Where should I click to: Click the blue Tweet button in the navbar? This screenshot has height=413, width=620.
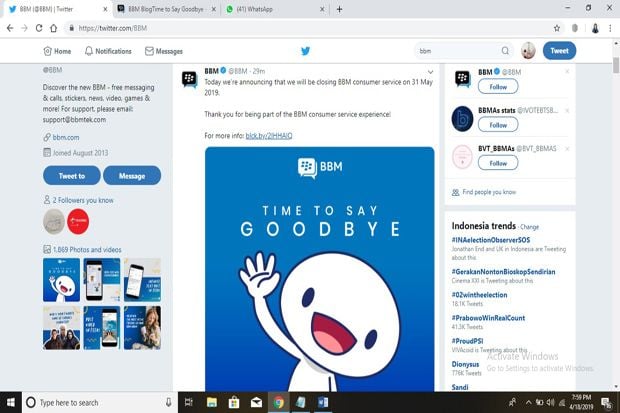click(559, 51)
